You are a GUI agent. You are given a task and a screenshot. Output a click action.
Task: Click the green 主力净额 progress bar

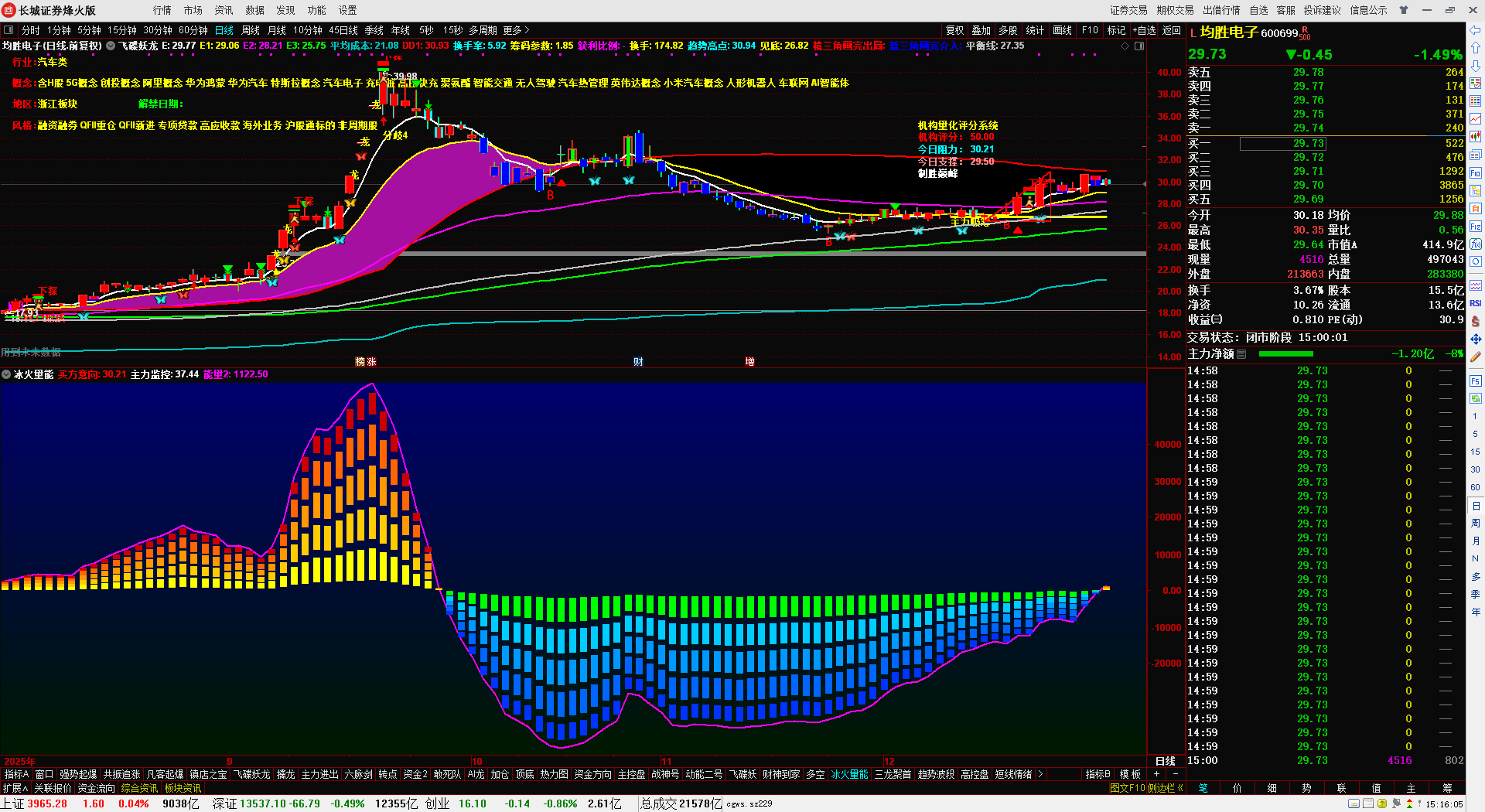(1286, 354)
